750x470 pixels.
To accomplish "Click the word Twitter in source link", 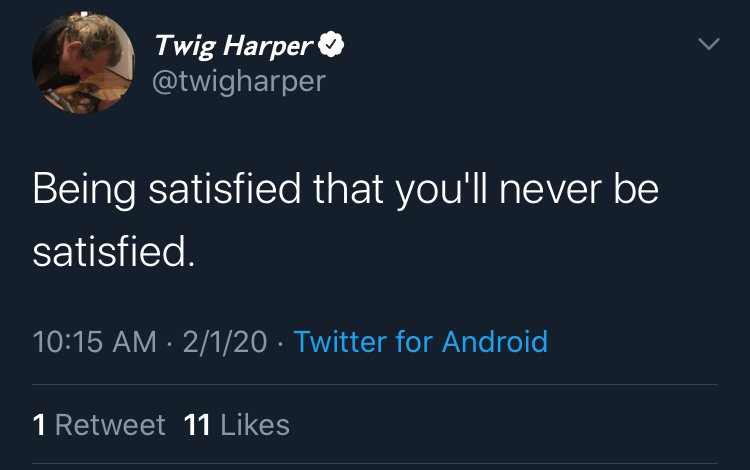I will 340,342.
